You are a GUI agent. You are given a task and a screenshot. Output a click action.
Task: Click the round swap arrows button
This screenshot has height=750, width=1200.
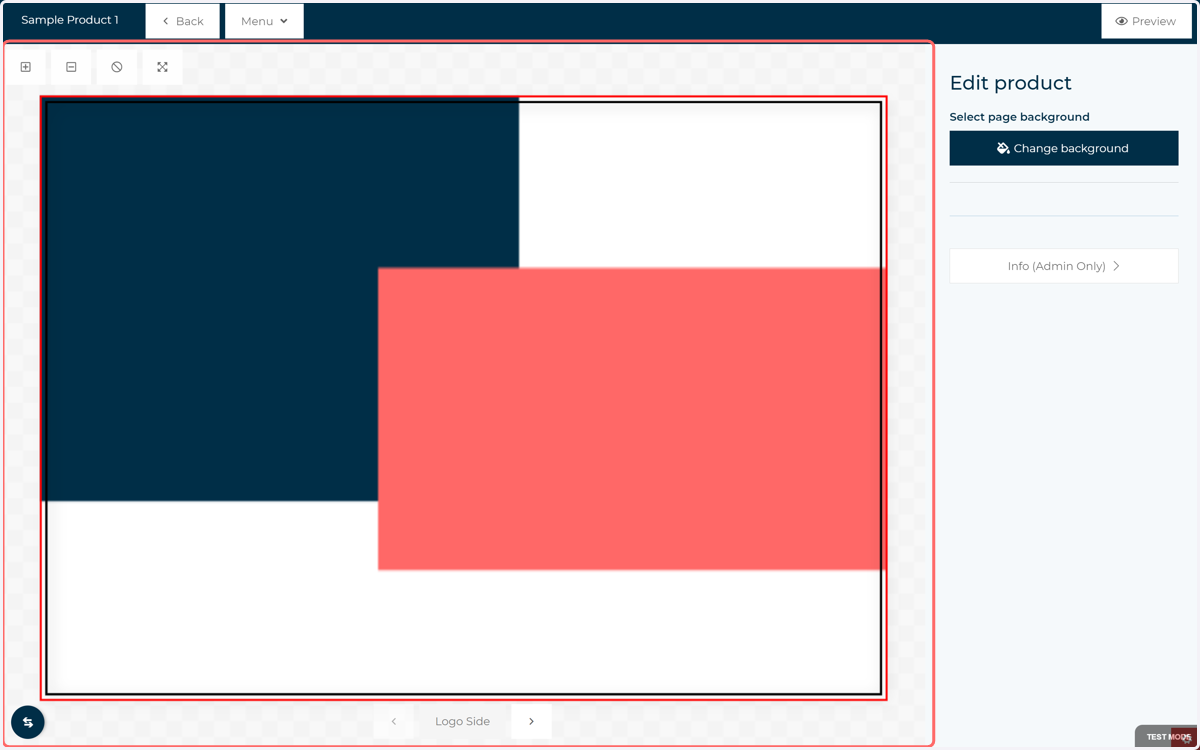coord(28,722)
